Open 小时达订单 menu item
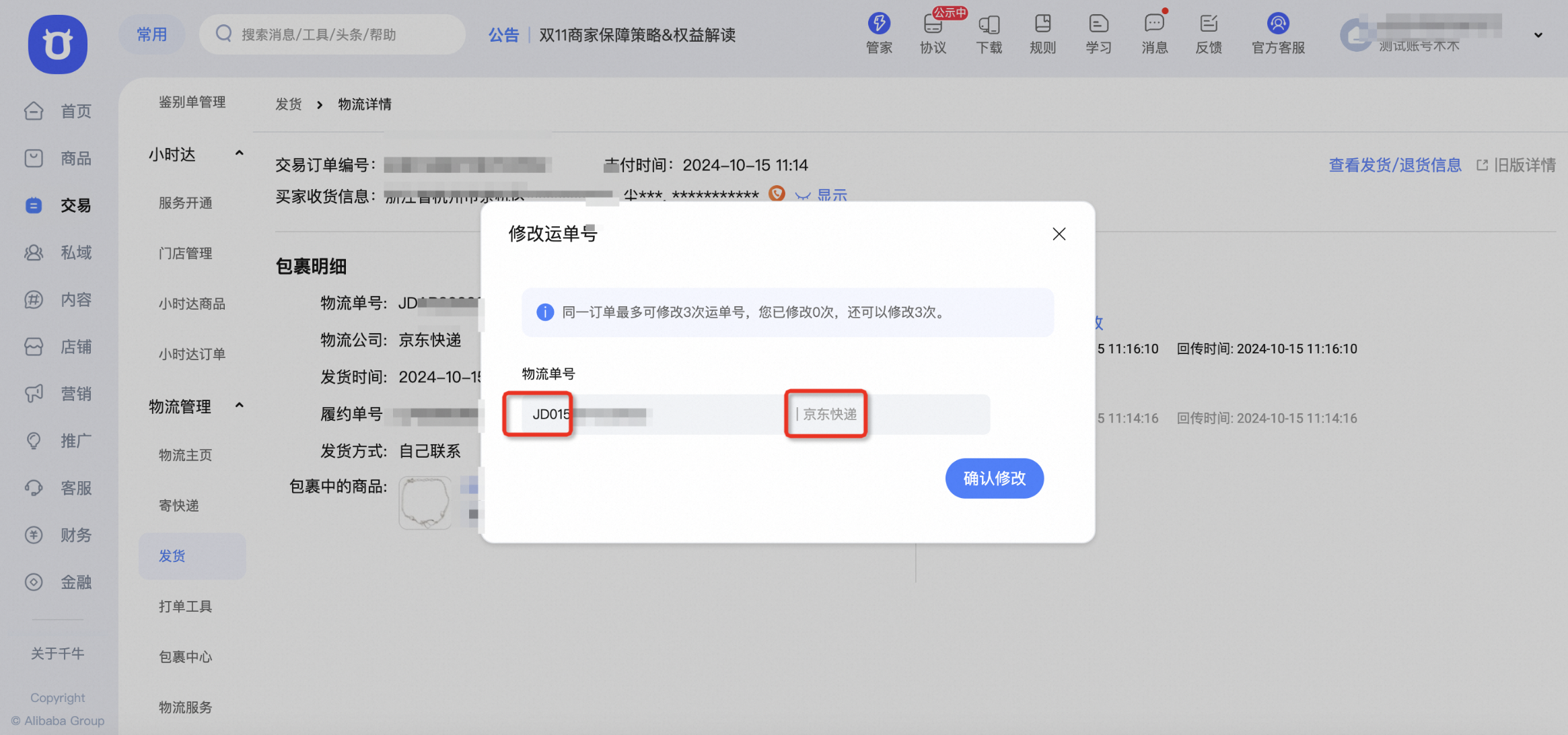Image resolution: width=1568 pixels, height=735 pixels. coord(192,355)
